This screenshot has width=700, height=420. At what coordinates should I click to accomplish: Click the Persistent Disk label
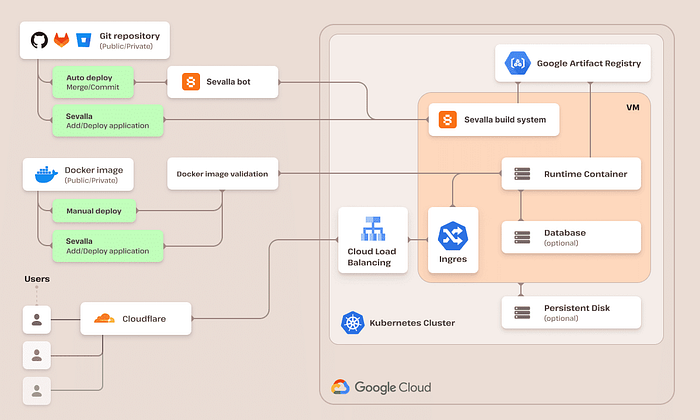tap(577, 308)
